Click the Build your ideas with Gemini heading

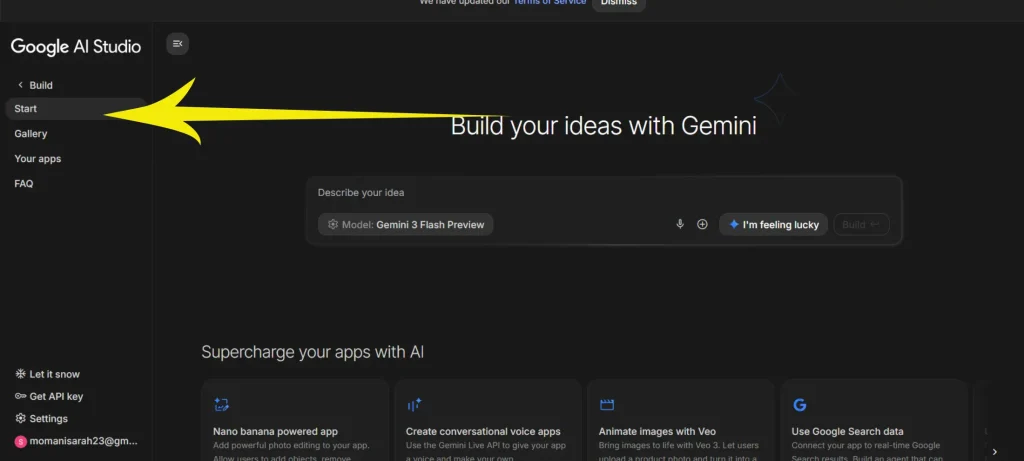[603, 125]
